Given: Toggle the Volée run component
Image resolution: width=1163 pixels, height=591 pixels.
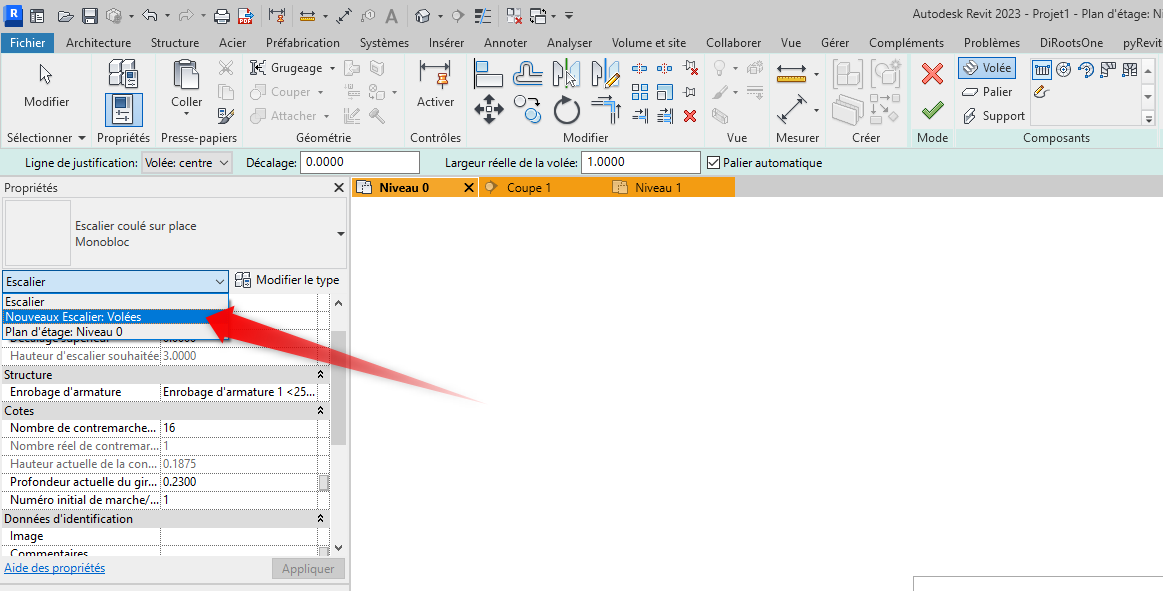Looking at the screenshot, I should 987,68.
